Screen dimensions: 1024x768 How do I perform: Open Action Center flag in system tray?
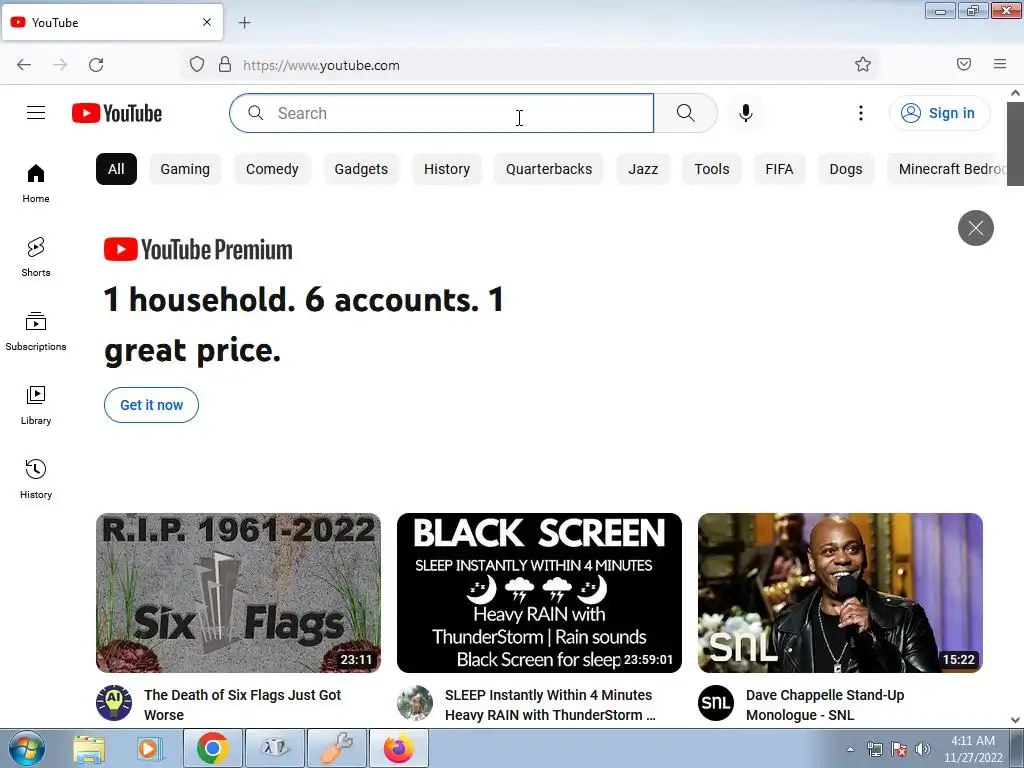tap(899, 749)
